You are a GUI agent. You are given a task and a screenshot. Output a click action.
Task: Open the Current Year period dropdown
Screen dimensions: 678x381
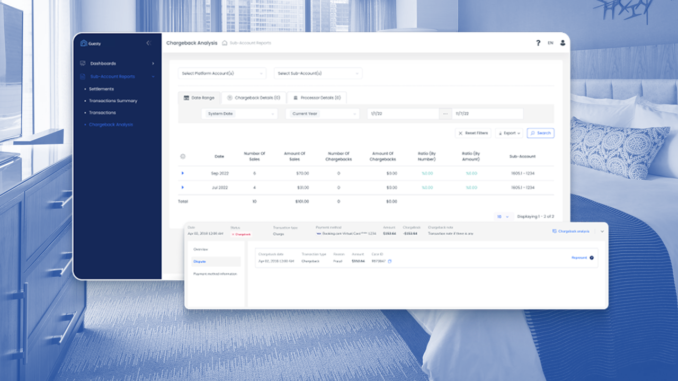click(x=323, y=114)
